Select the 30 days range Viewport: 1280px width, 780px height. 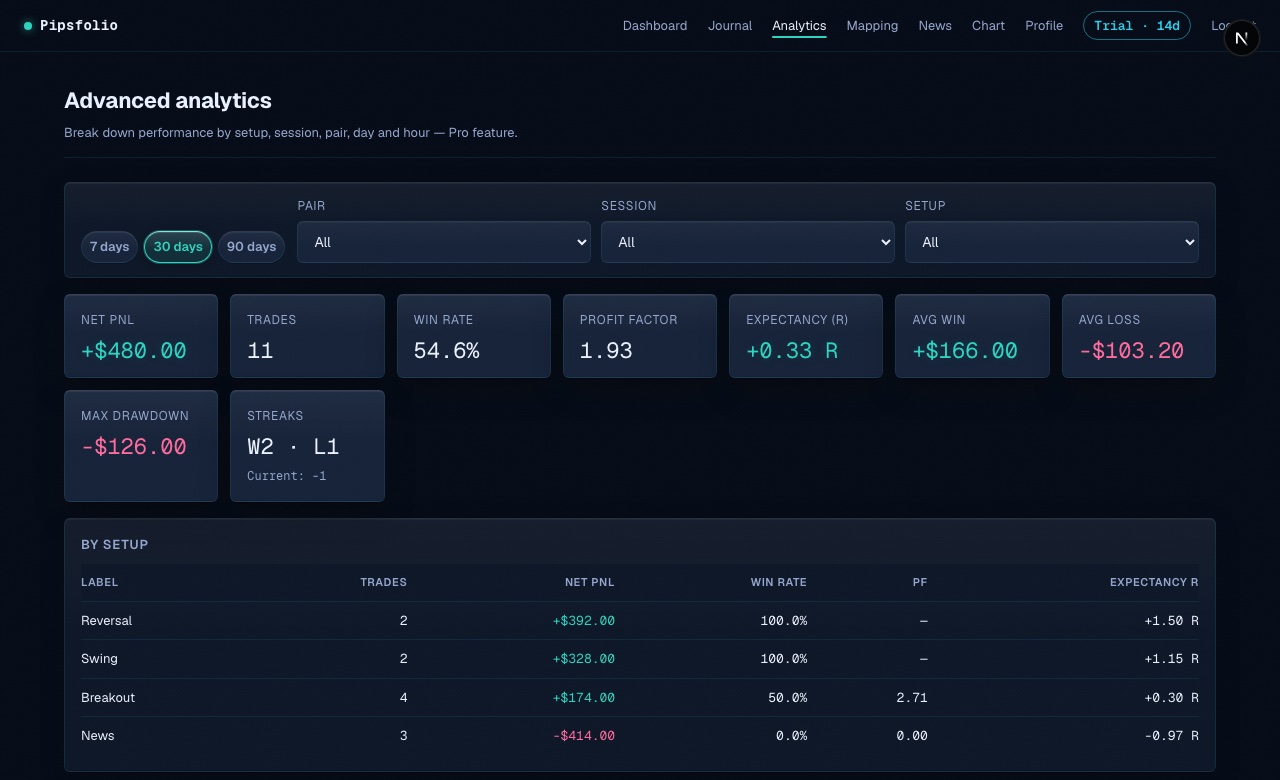point(178,247)
